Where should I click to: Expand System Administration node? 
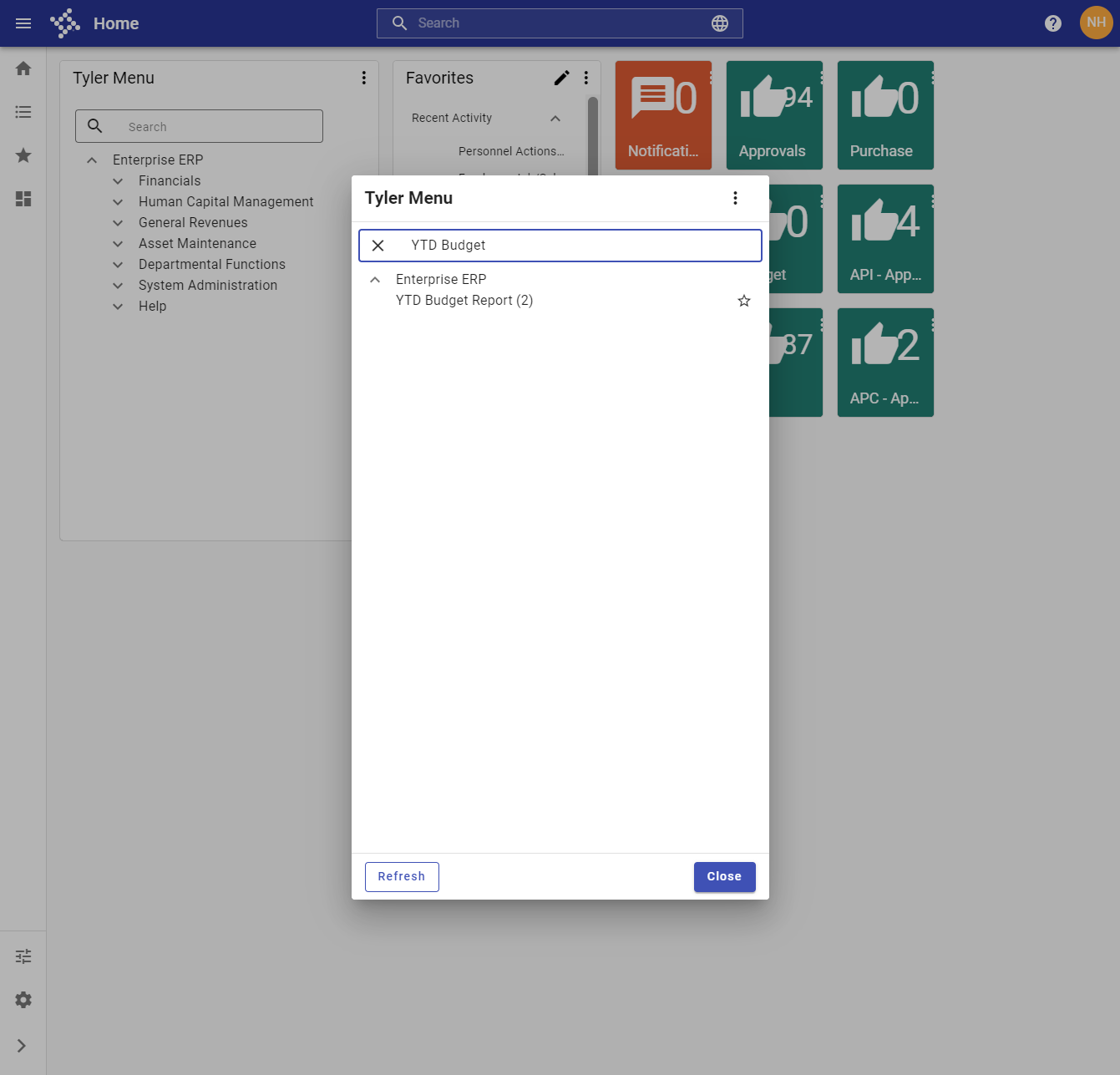point(118,286)
